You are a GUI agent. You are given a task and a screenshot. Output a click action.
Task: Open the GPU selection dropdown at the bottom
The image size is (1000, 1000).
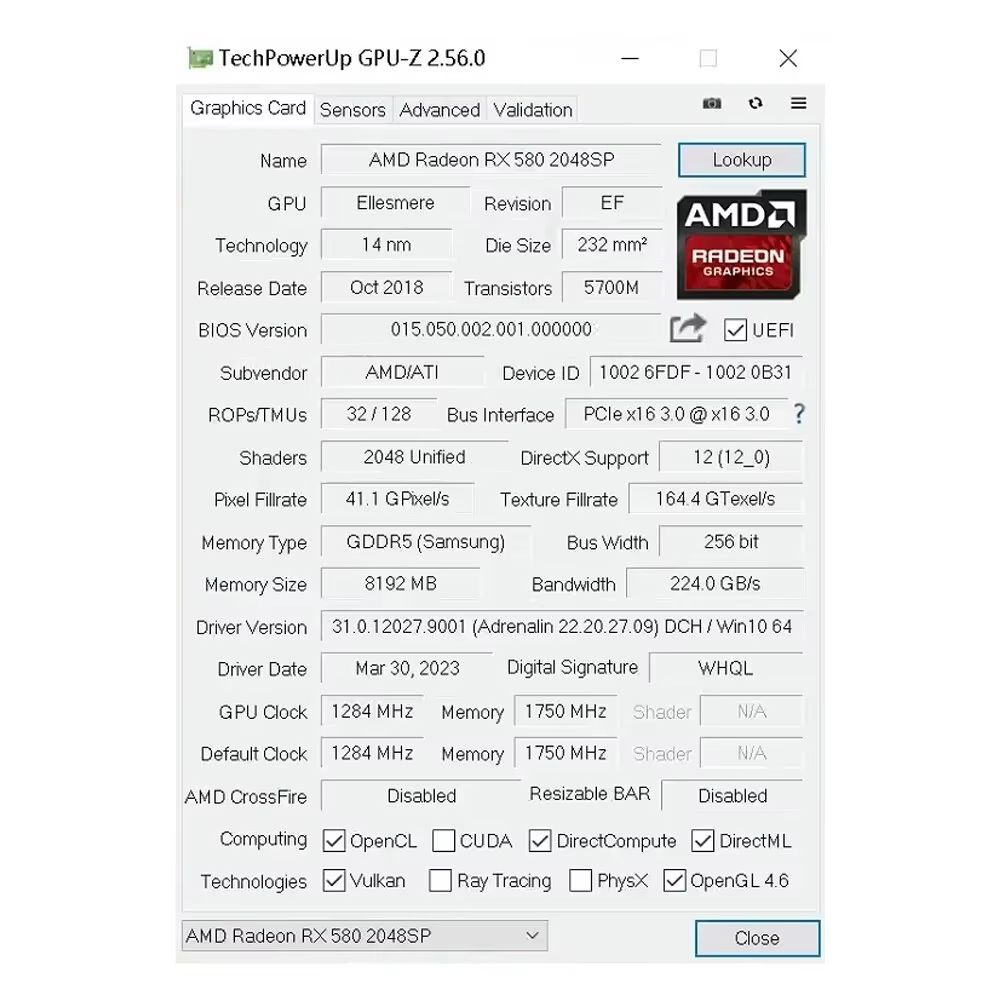533,936
